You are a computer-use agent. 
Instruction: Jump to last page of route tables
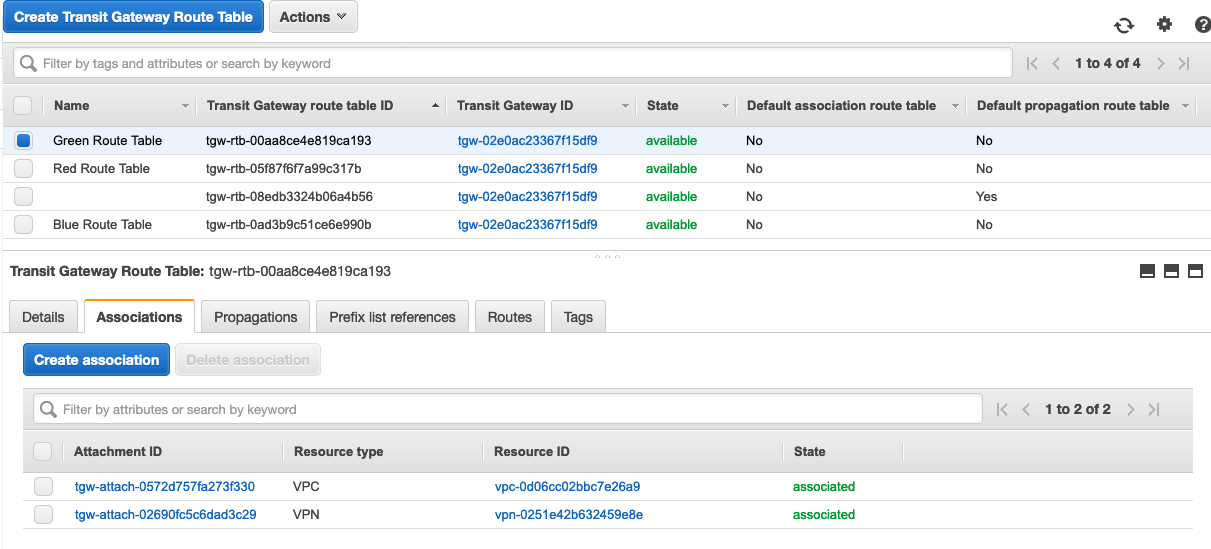1184,63
